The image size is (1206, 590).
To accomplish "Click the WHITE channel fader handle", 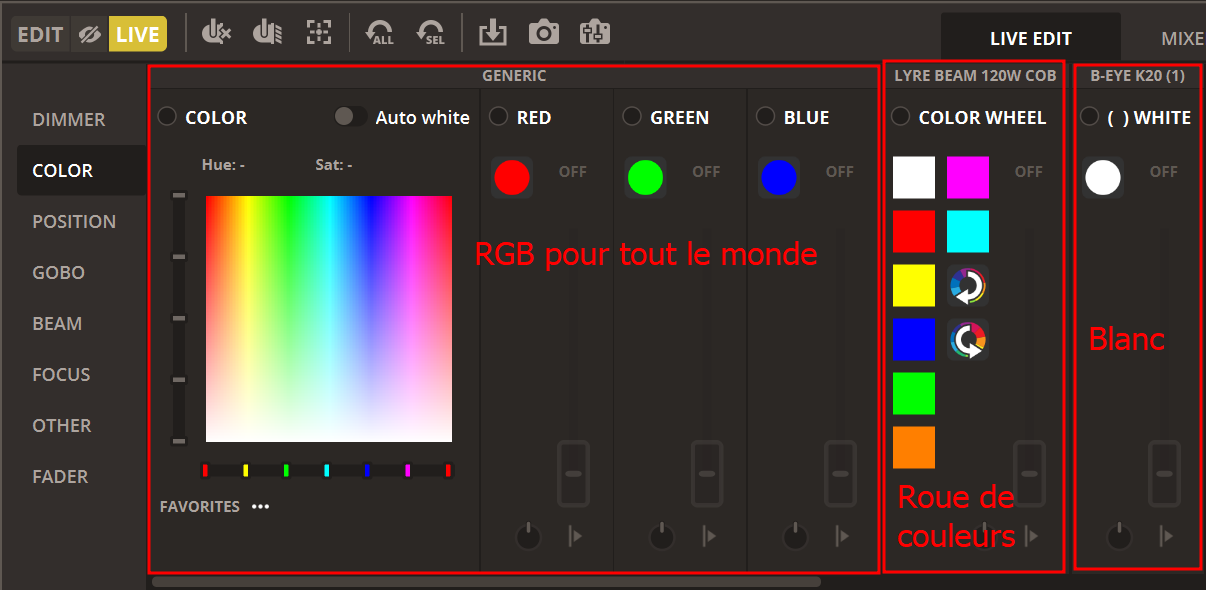I will pyautogui.click(x=1164, y=473).
